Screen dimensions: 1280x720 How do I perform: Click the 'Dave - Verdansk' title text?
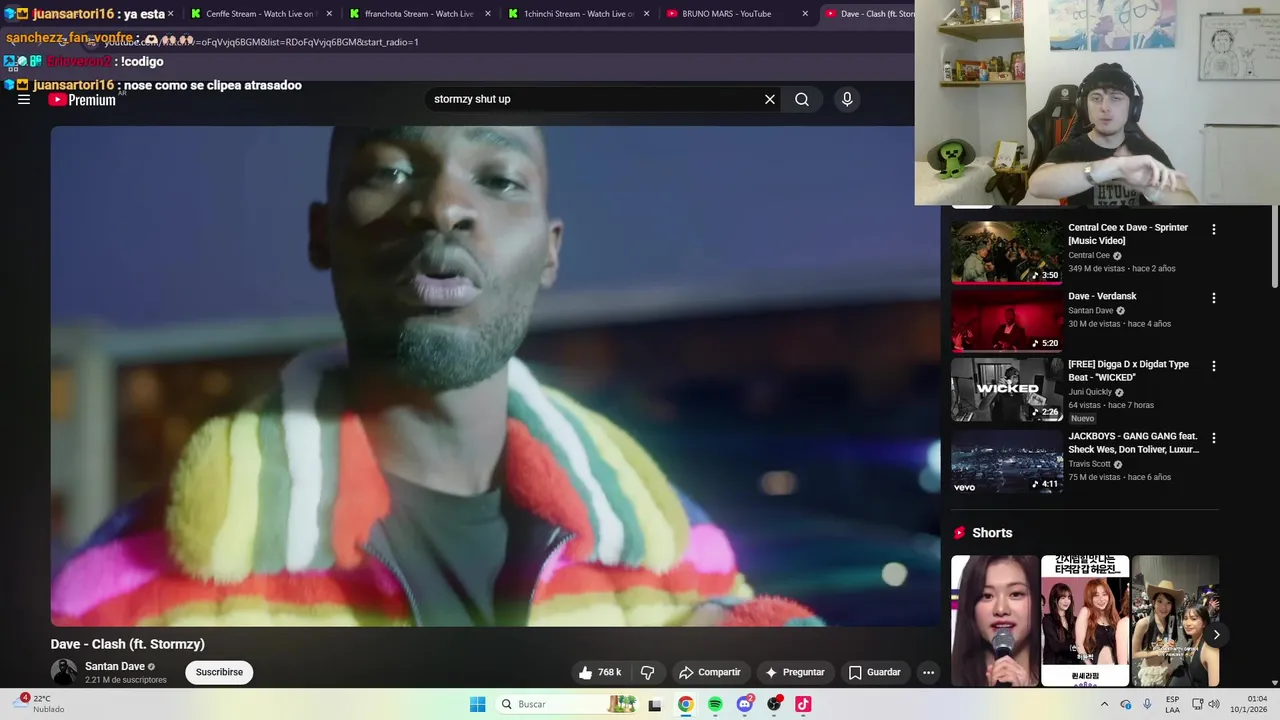click(x=1102, y=296)
